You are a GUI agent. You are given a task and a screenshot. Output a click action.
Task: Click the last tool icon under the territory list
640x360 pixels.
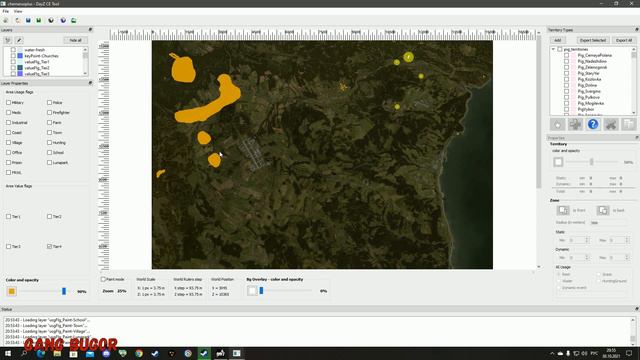coord(629,124)
